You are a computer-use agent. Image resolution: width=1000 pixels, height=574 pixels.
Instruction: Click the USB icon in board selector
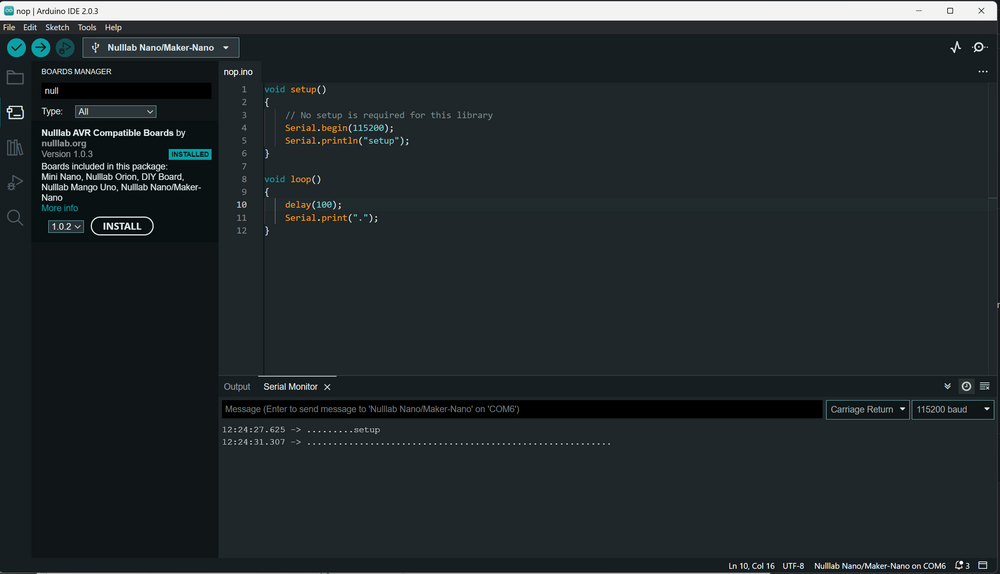[x=96, y=47]
